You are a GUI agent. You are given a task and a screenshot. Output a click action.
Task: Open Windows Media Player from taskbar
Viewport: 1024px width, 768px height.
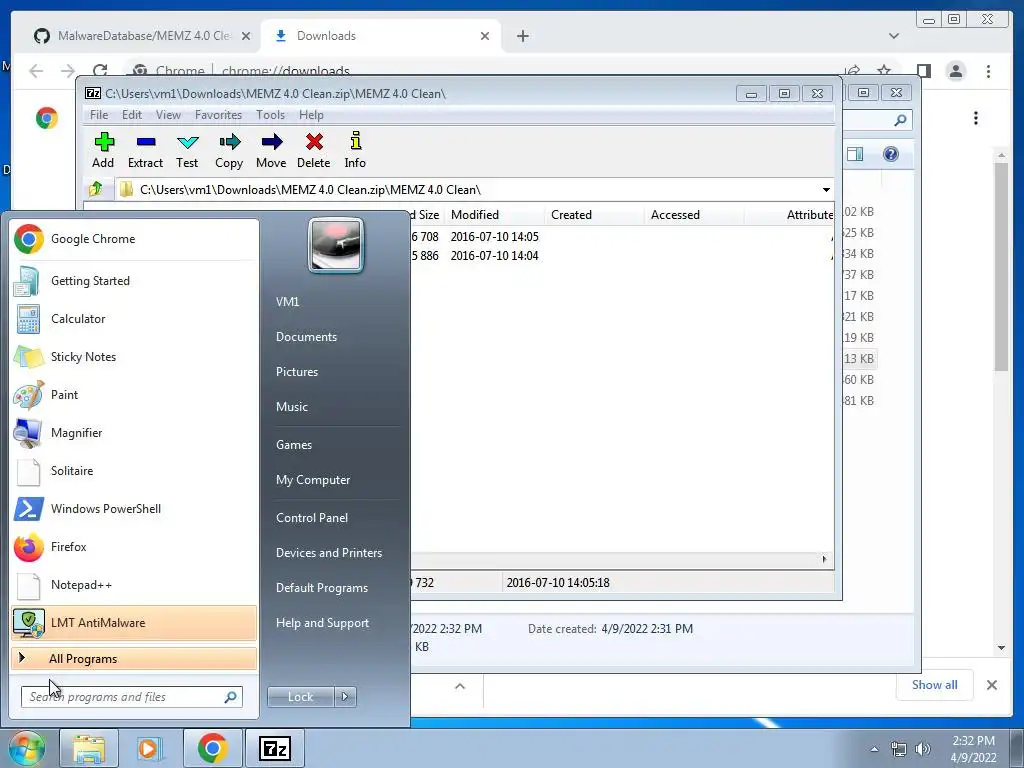click(x=150, y=748)
